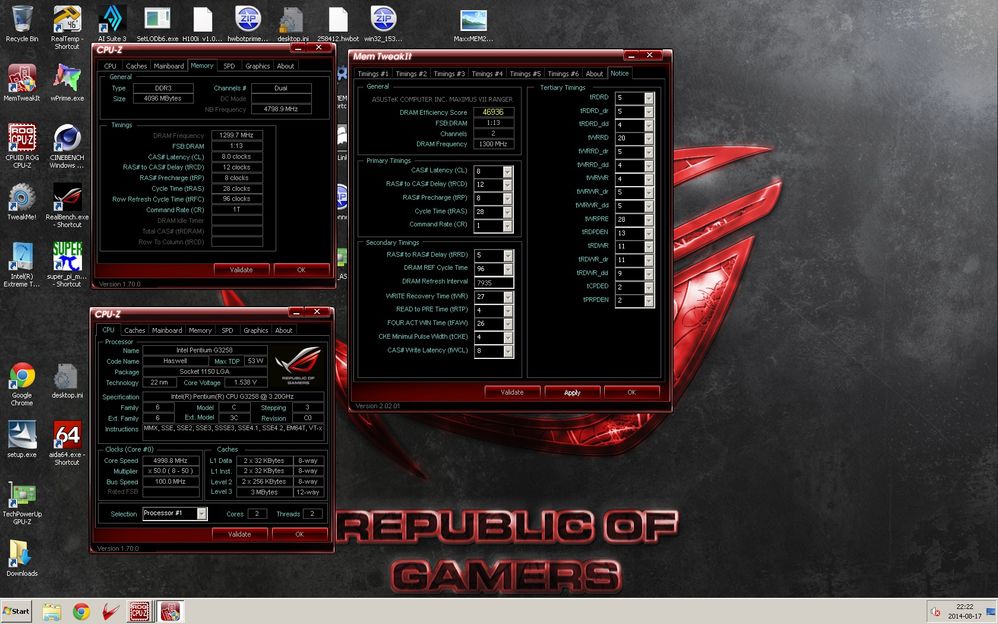Open the CPUID ROG CPU-Z desktop shortcut

tap(22, 146)
